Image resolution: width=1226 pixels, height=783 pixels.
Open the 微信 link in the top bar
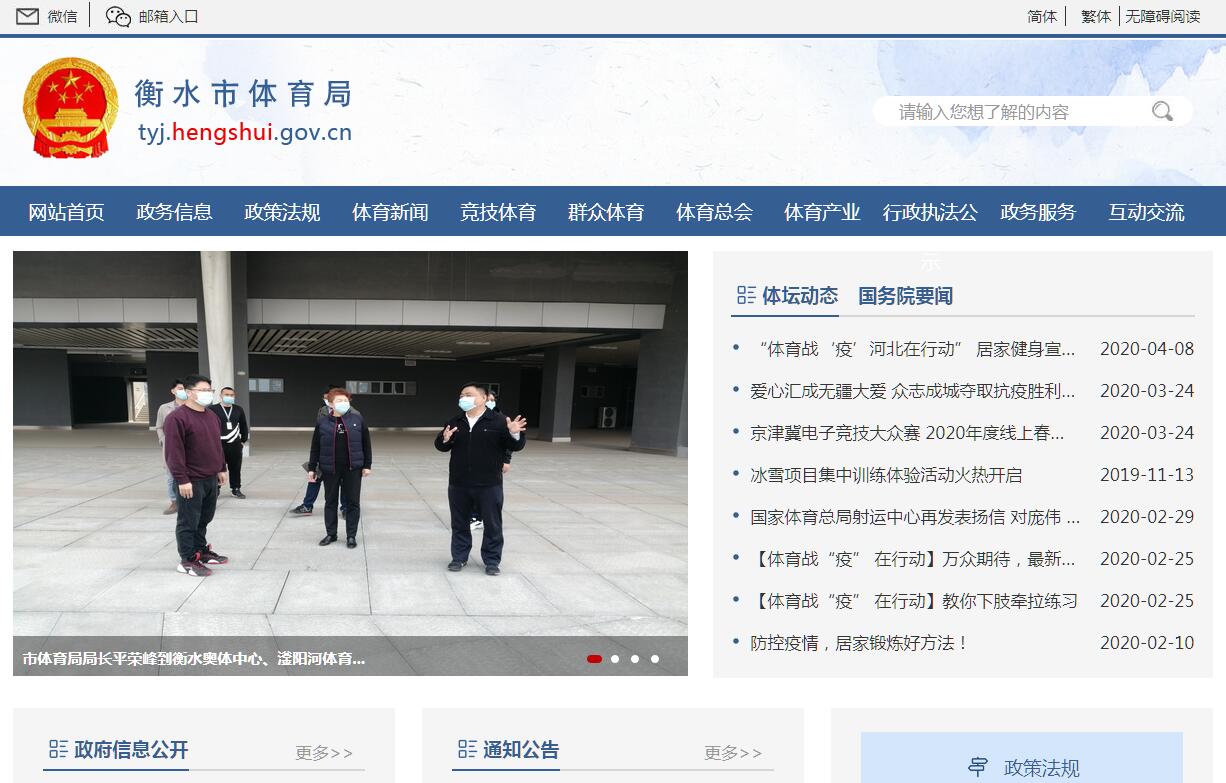coord(62,16)
